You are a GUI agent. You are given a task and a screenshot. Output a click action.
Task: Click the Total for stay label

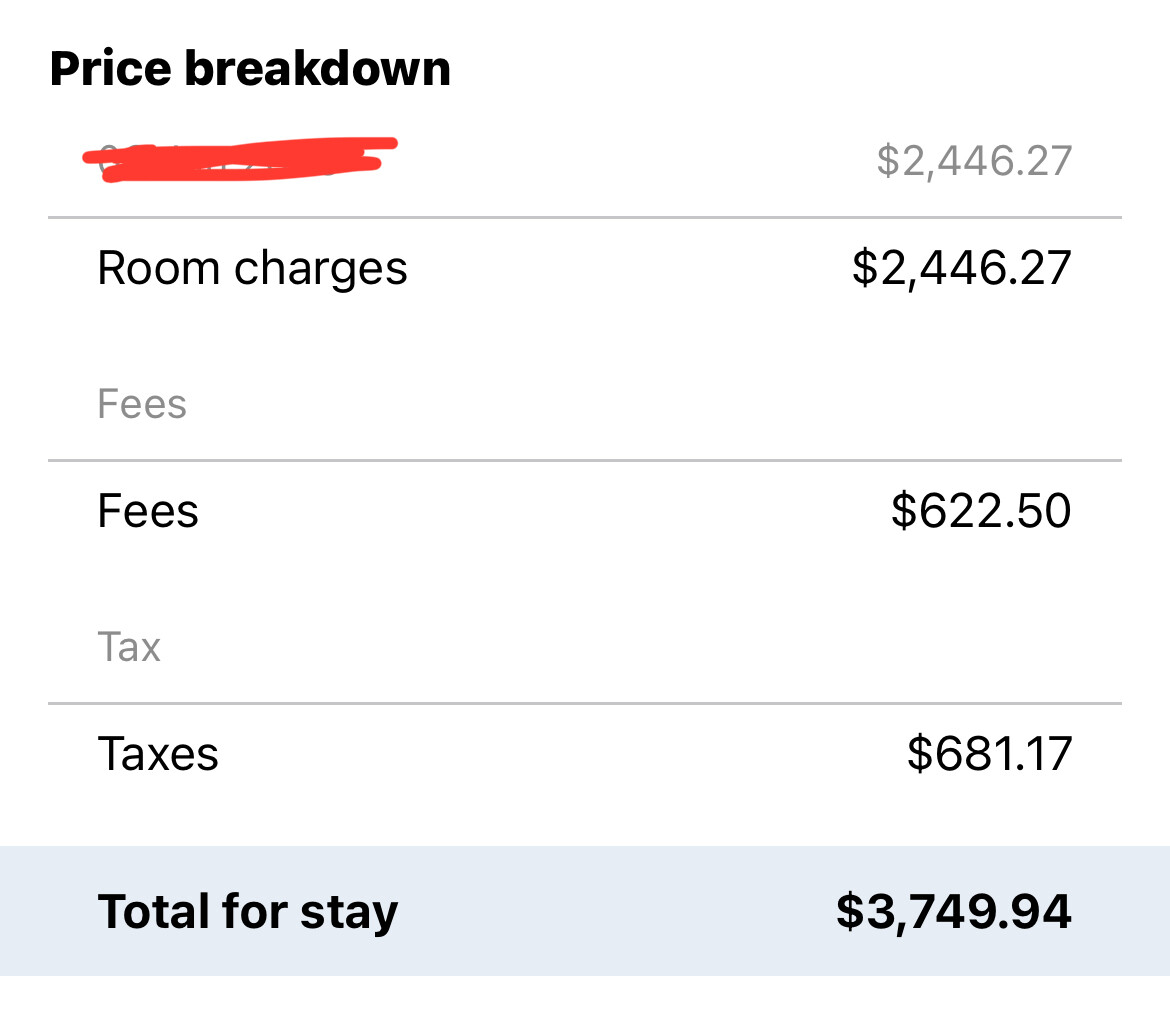click(x=248, y=912)
